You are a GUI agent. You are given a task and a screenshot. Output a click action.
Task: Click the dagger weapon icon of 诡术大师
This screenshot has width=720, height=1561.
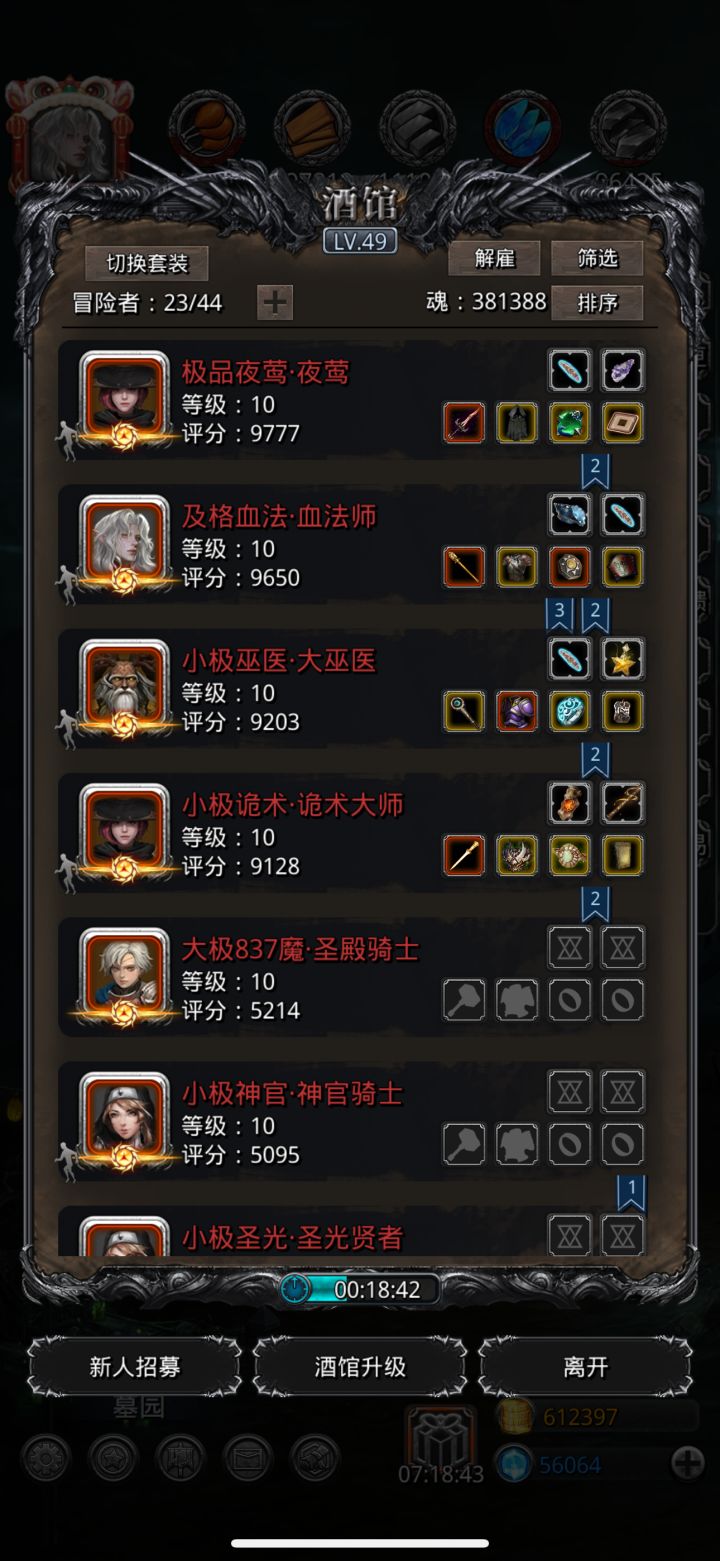pos(464,855)
